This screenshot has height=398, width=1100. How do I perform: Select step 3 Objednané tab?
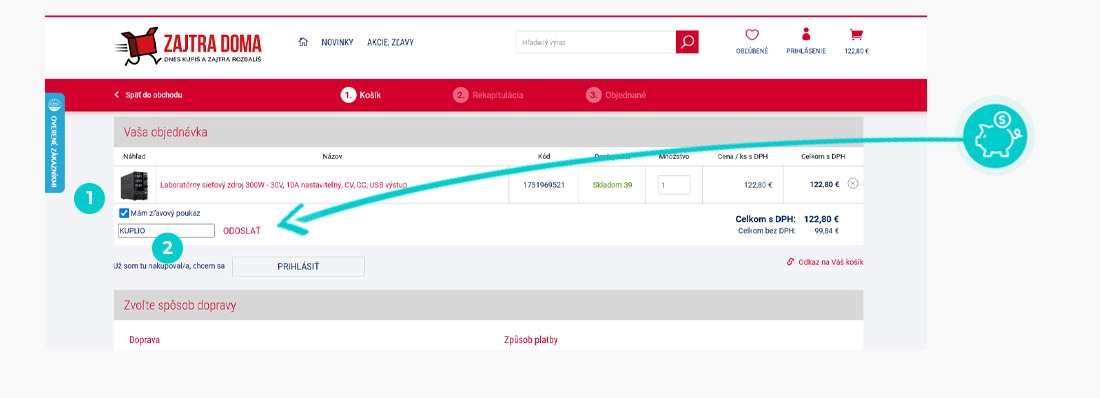coord(616,95)
